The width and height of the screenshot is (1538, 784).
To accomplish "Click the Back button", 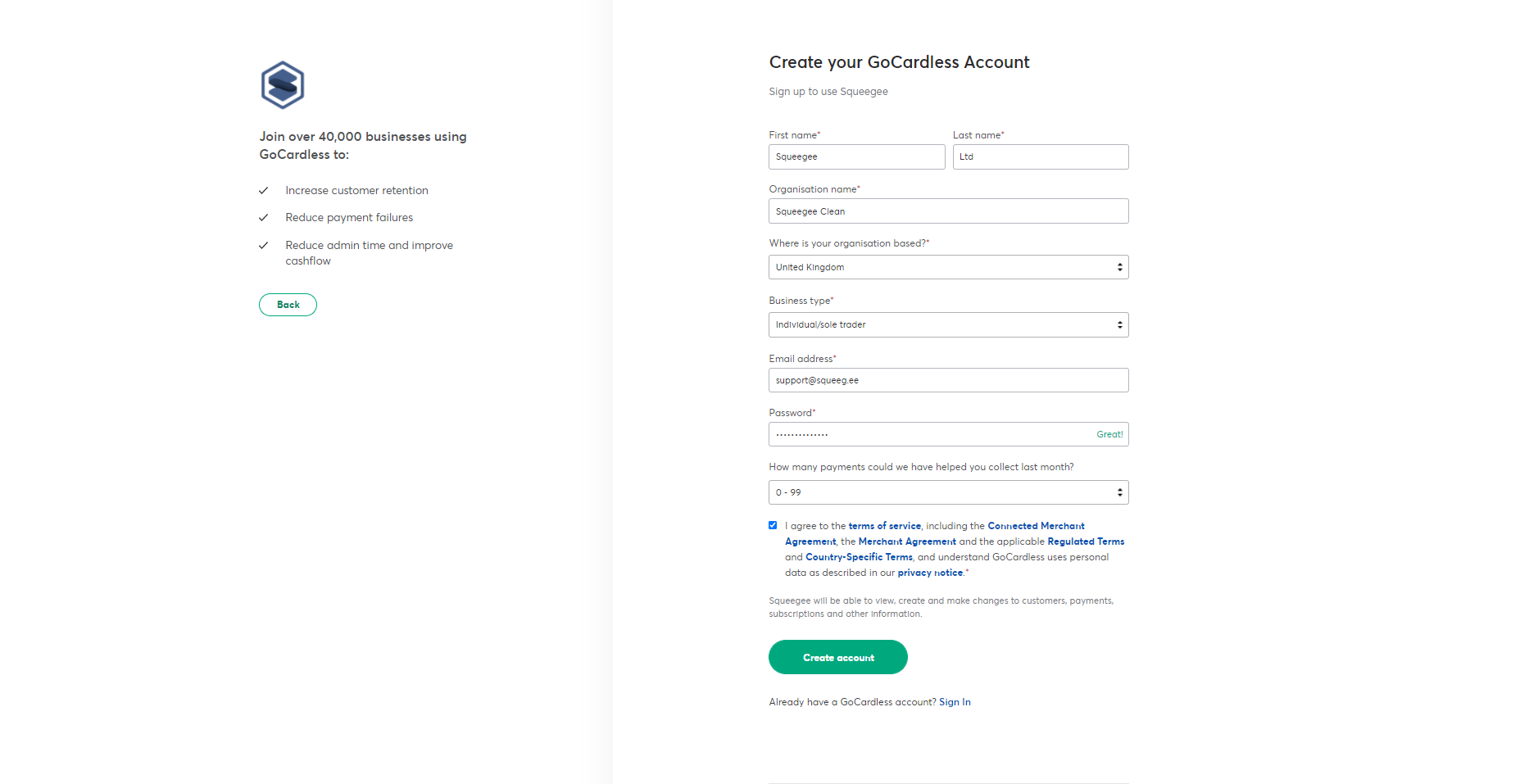I will 288,305.
